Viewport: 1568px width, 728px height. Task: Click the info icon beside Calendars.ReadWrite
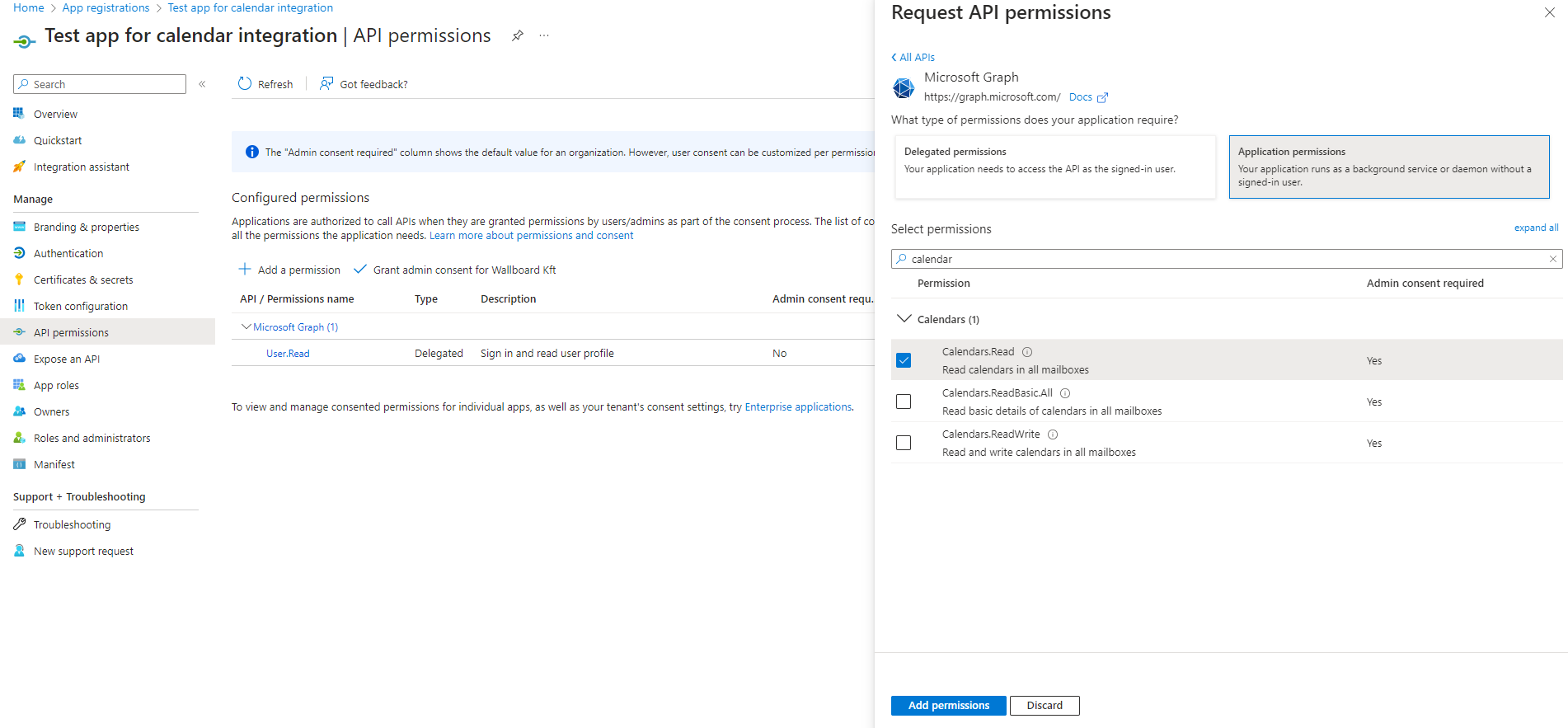click(x=1053, y=434)
